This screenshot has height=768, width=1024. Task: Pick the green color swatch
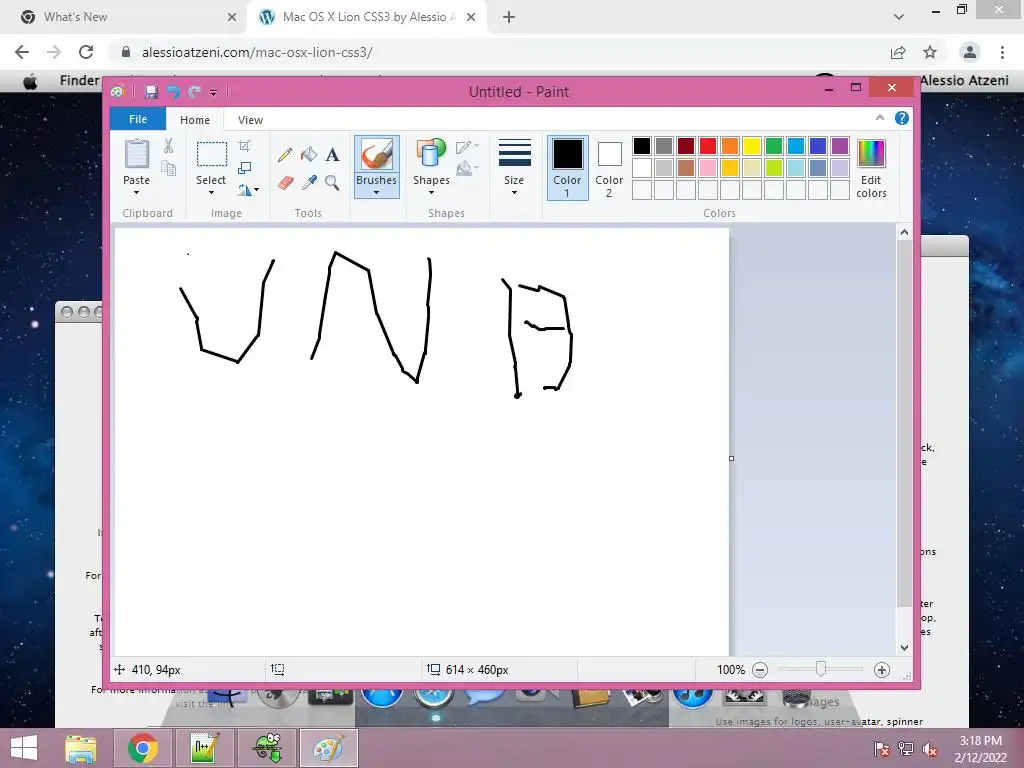tap(773, 146)
